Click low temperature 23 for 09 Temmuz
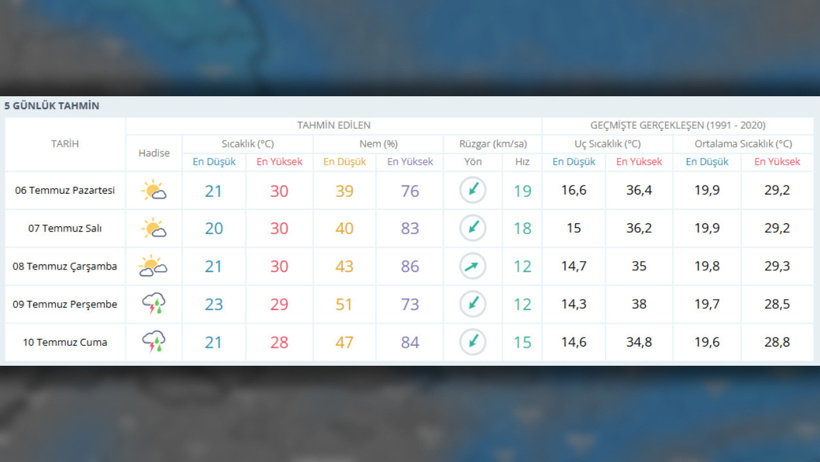 tap(214, 305)
